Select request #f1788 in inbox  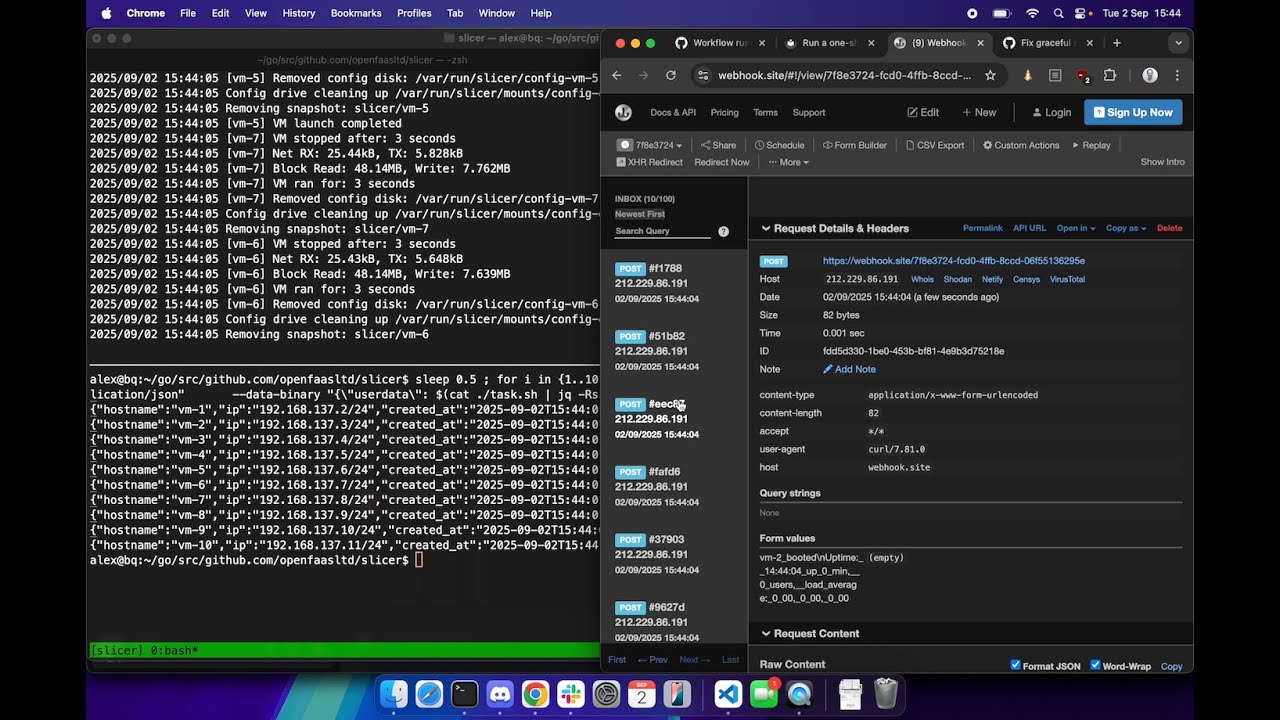click(x=674, y=283)
